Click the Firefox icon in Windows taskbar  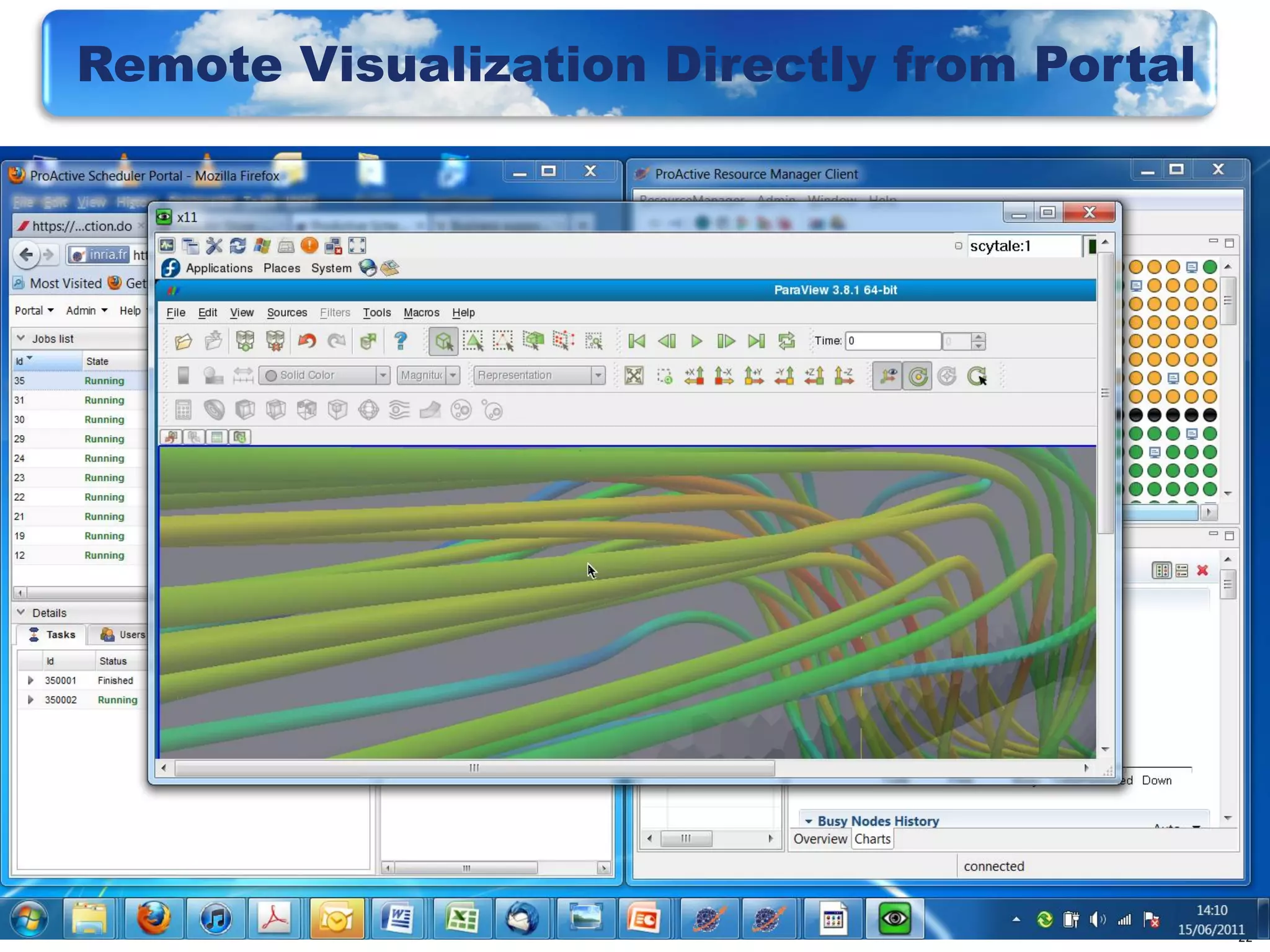tap(153, 918)
